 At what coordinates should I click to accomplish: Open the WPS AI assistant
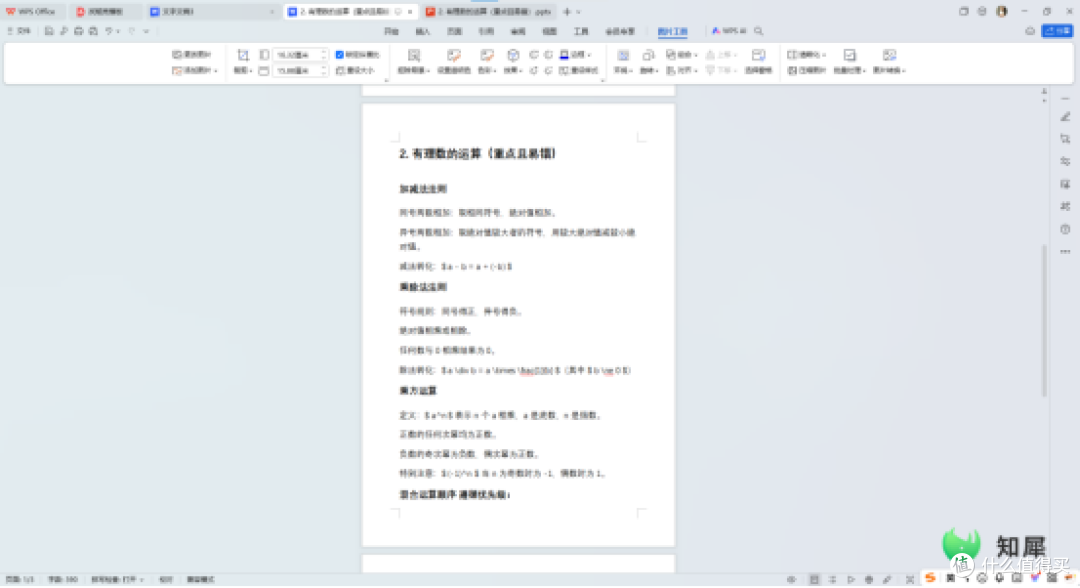coord(729,31)
